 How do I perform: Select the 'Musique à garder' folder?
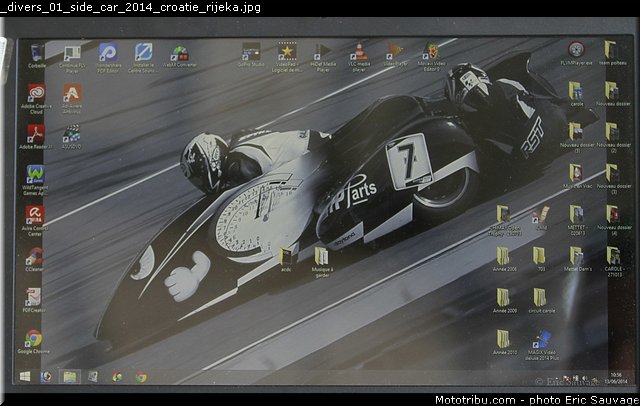coord(322,262)
